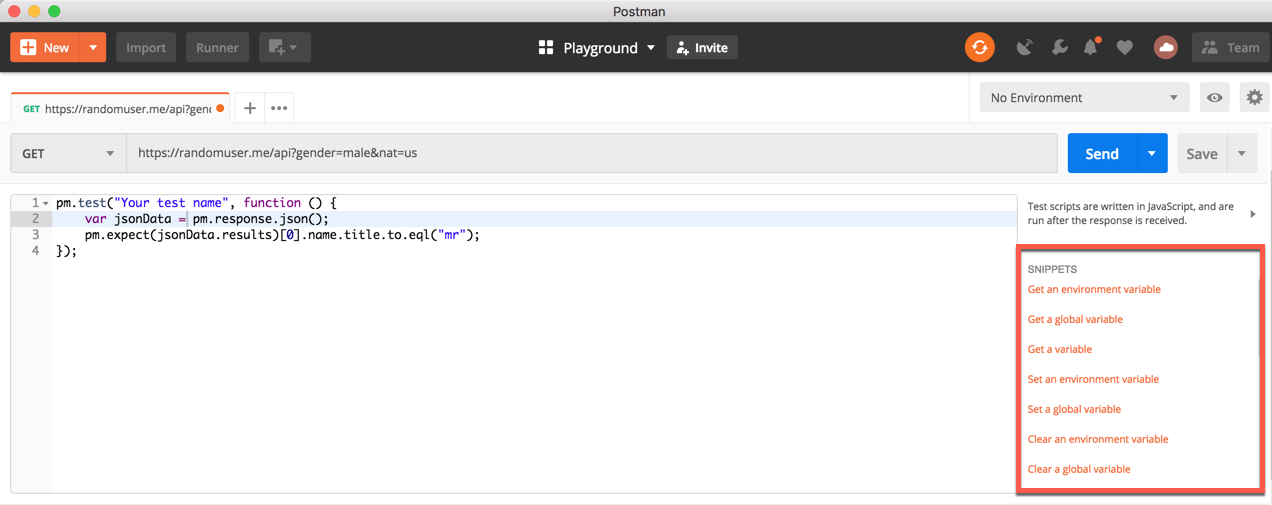Click the Team button

[1230, 47]
